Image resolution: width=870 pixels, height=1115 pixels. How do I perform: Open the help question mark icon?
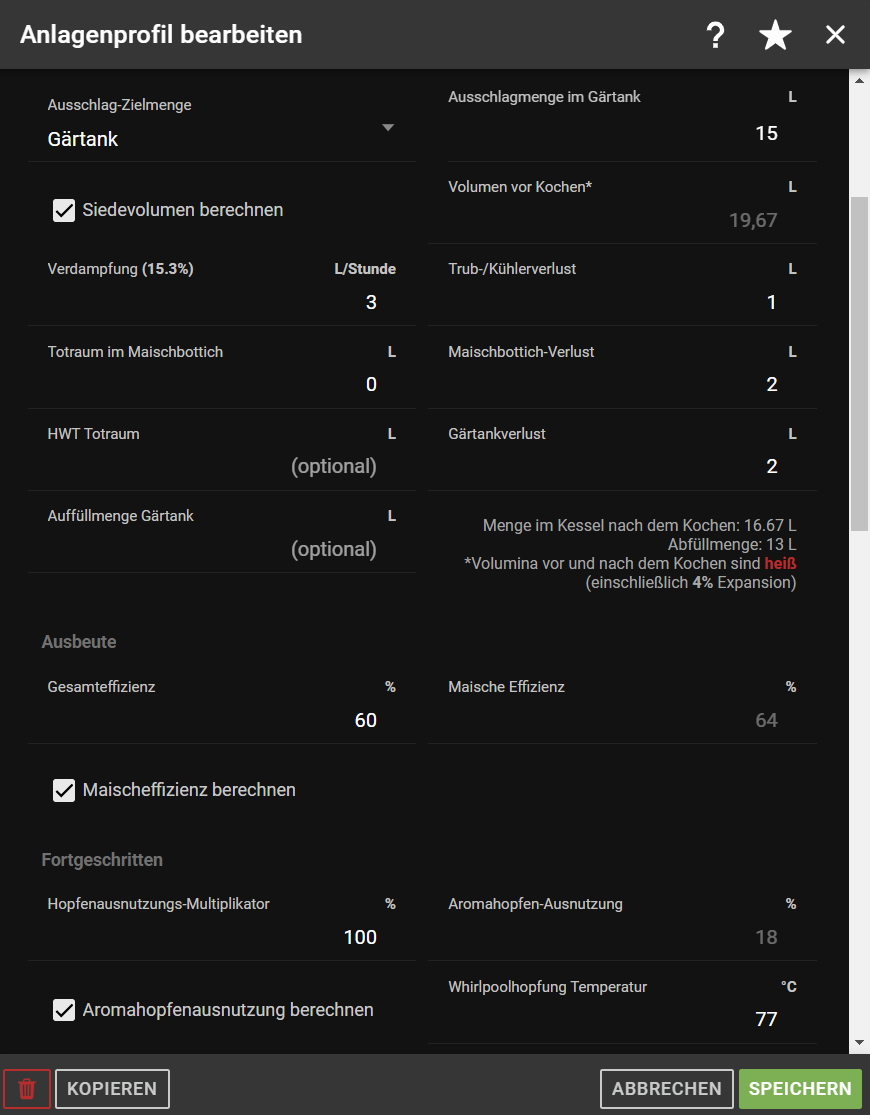click(x=715, y=36)
